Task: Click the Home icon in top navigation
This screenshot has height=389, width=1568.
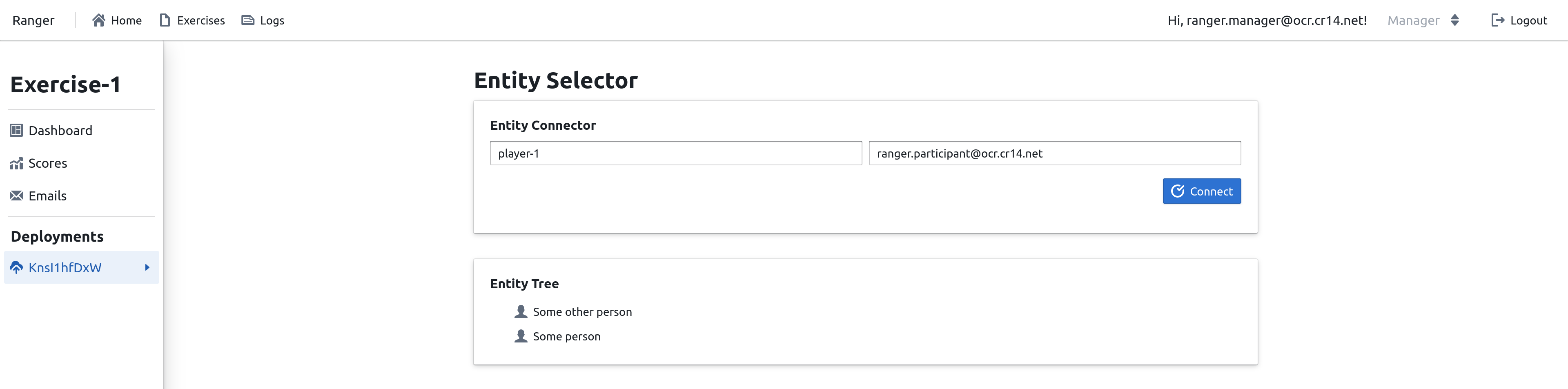Action: pyautogui.click(x=99, y=20)
